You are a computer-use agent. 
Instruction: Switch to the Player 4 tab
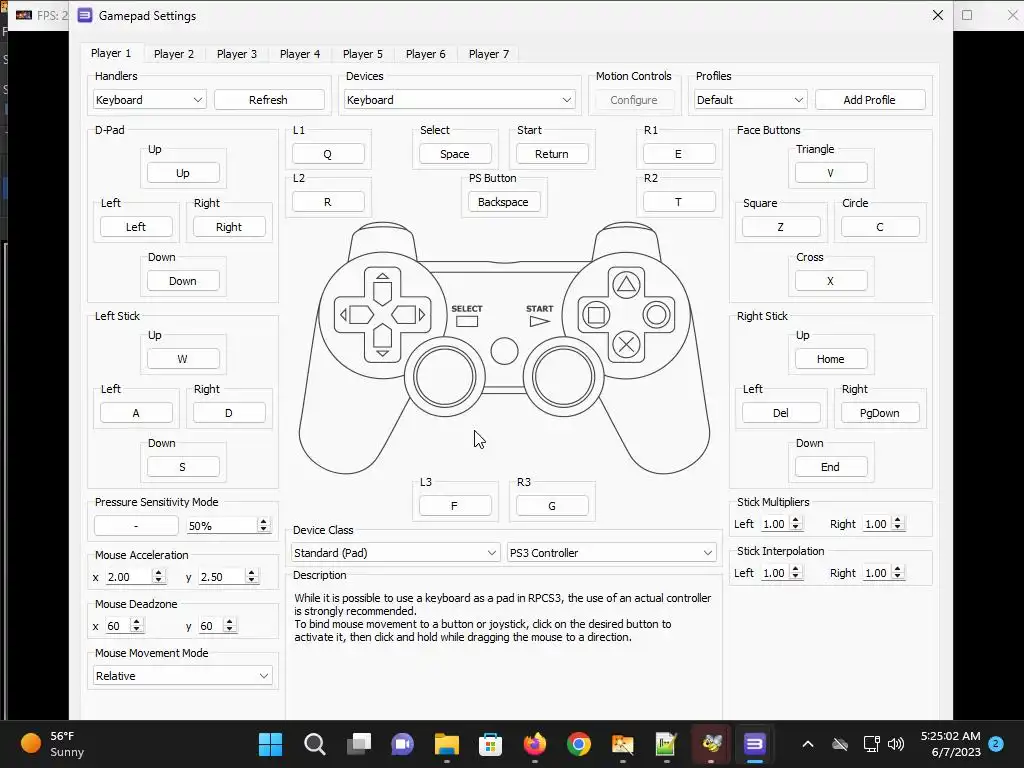point(300,54)
